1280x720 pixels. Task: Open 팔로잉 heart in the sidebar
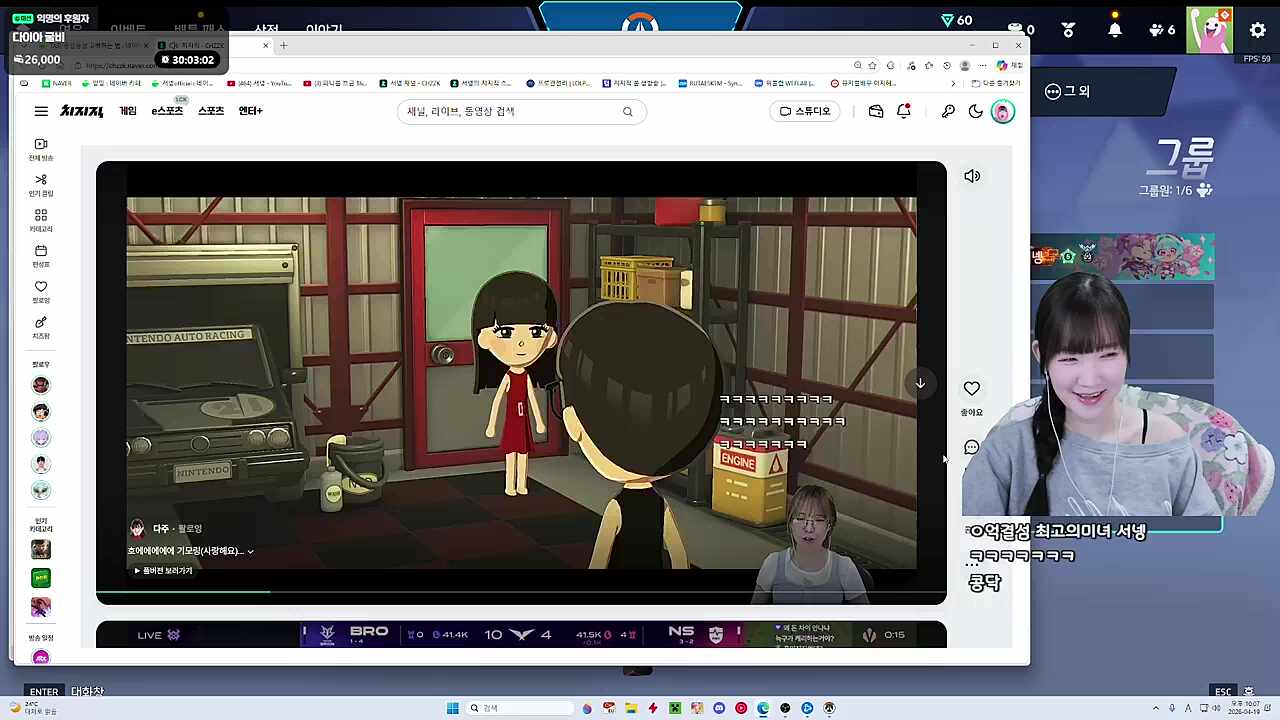[x=41, y=292]
